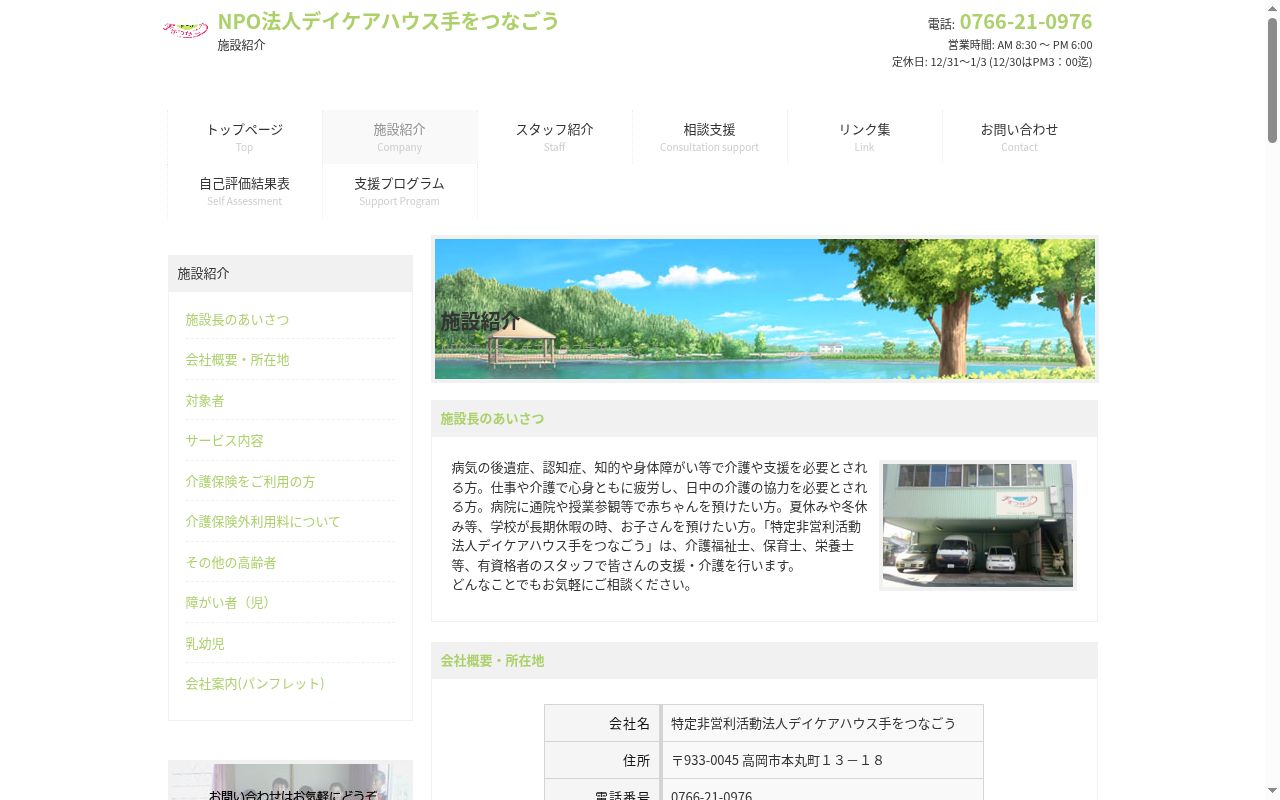The image size is (1280, 800).
Task: Click the lakeside 施設紹介 banner image
Action: (765, 309)
